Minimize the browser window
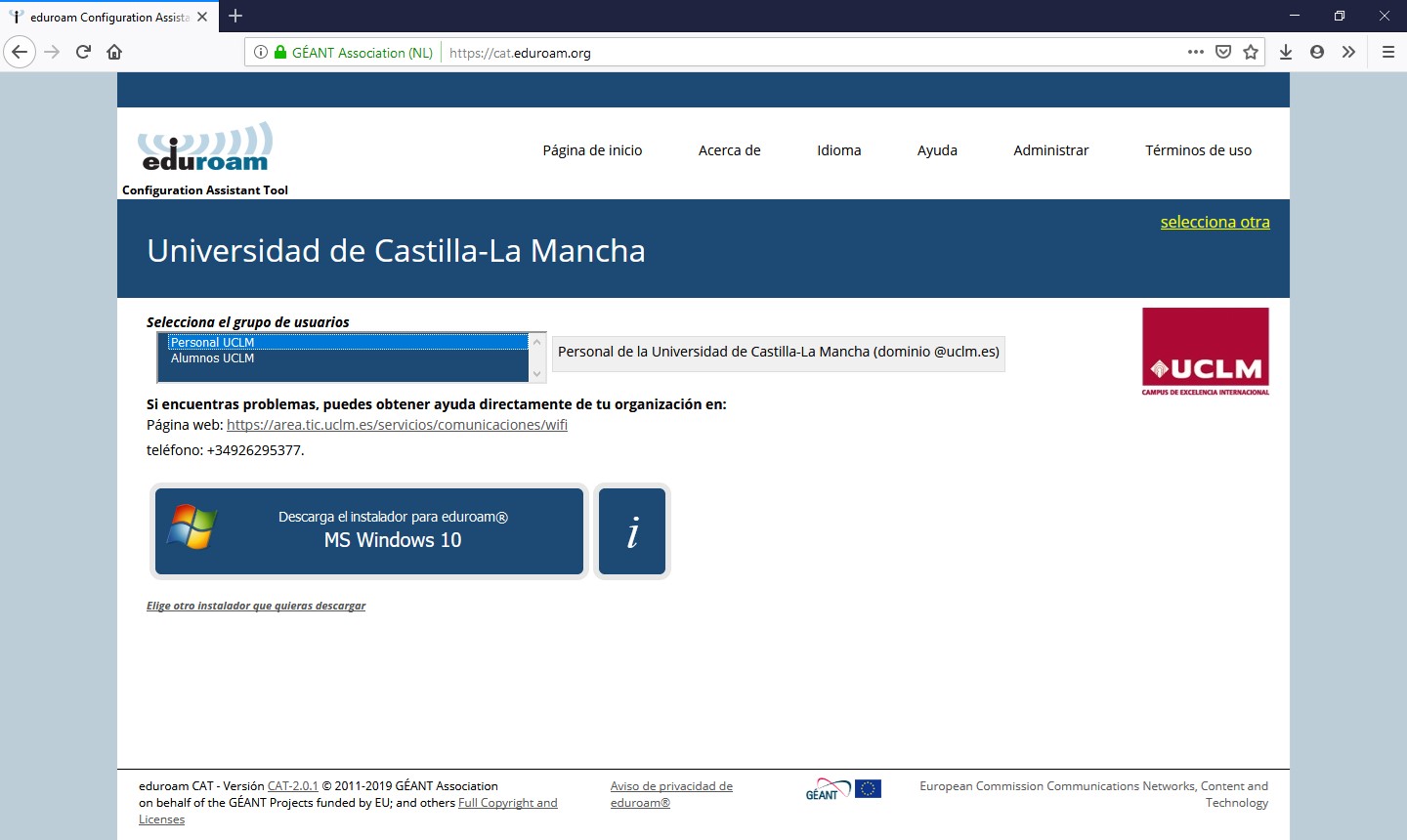This screenshot has width=1407, height=840. click(x=1295, y=16)
